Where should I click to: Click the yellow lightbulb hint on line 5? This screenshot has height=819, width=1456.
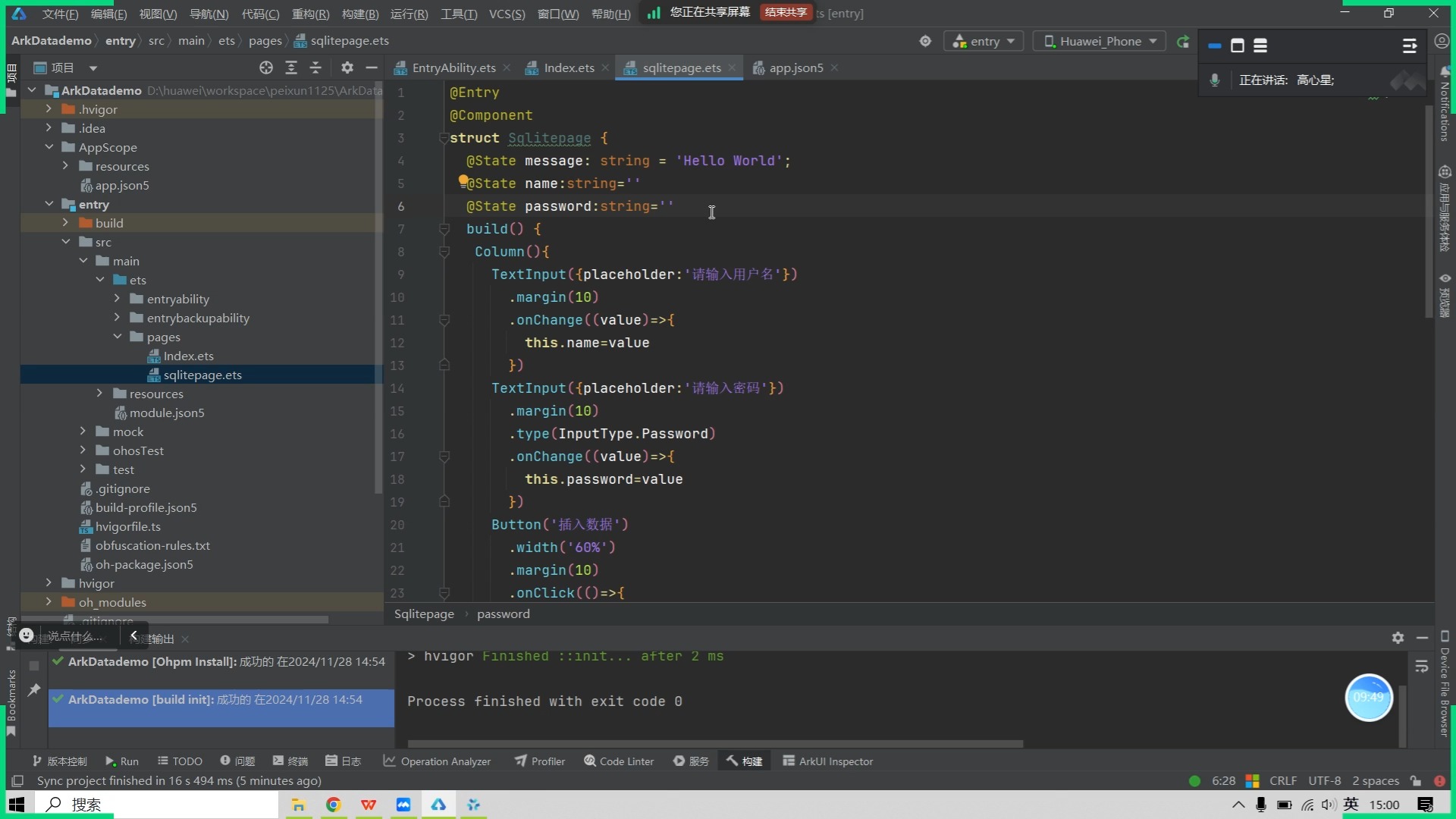click(x=463, y=180)
